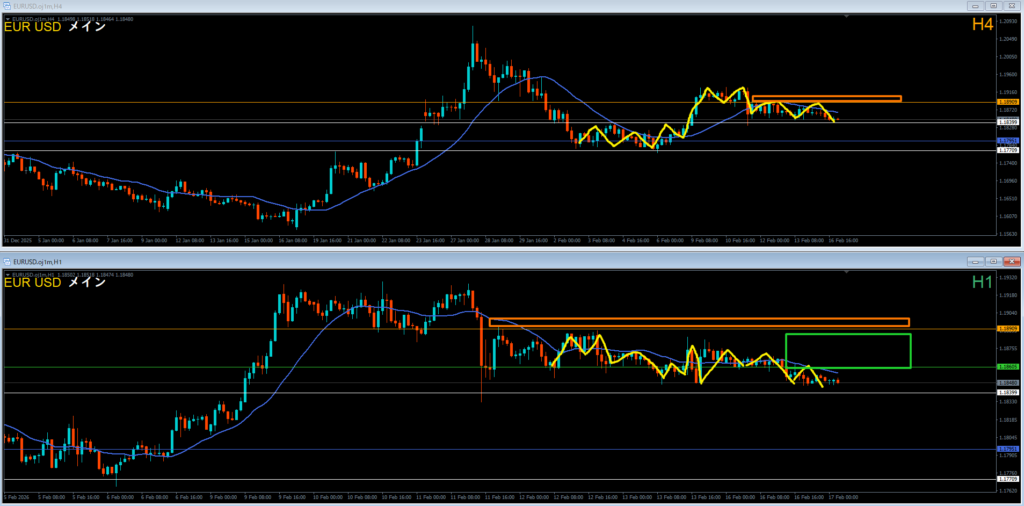Select the orange rectangle on the H4 chart
This screenshot has width=1024, height=506.
pos(826,99)
